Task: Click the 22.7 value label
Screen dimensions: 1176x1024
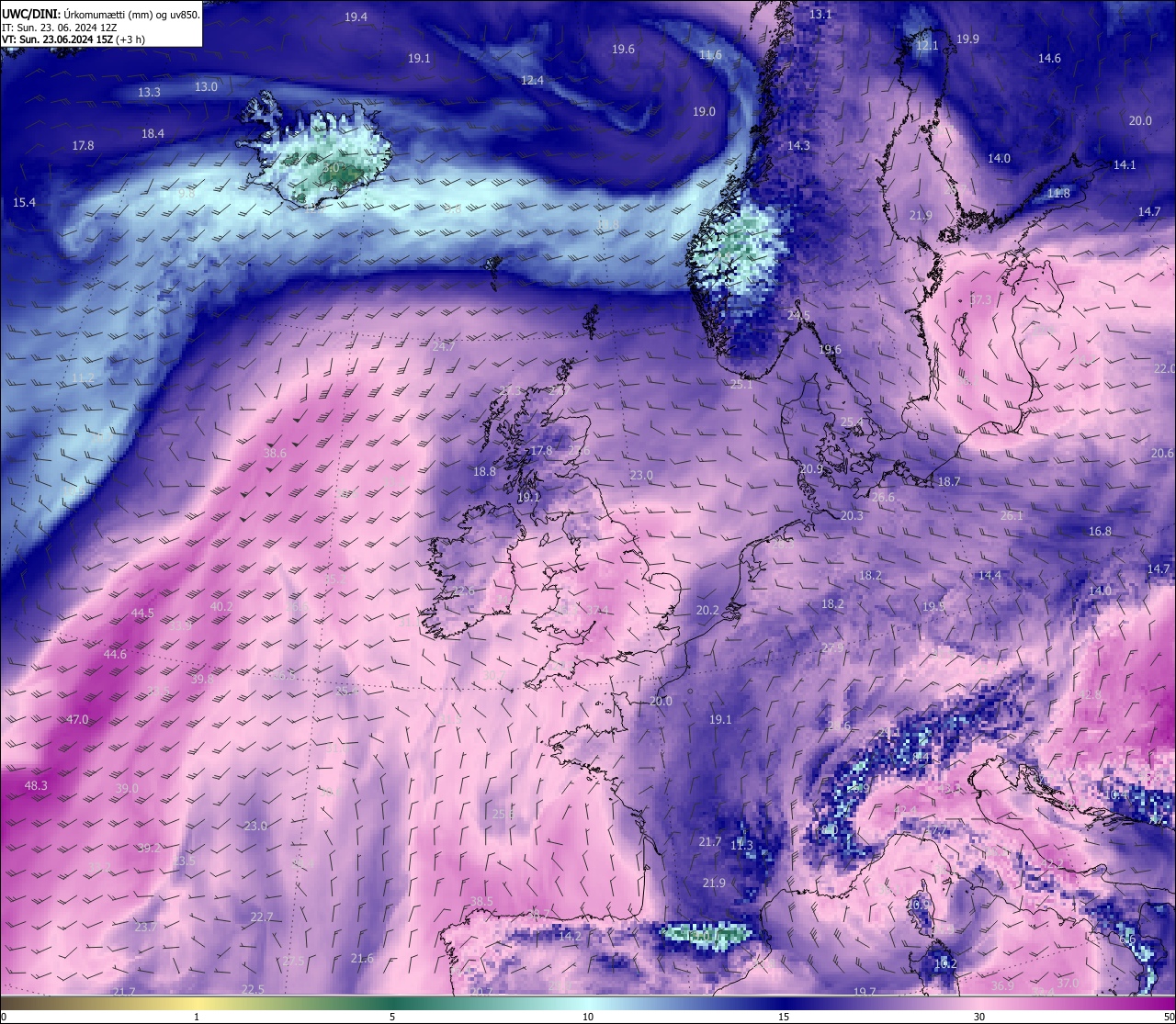Action: tap(261, 917)
